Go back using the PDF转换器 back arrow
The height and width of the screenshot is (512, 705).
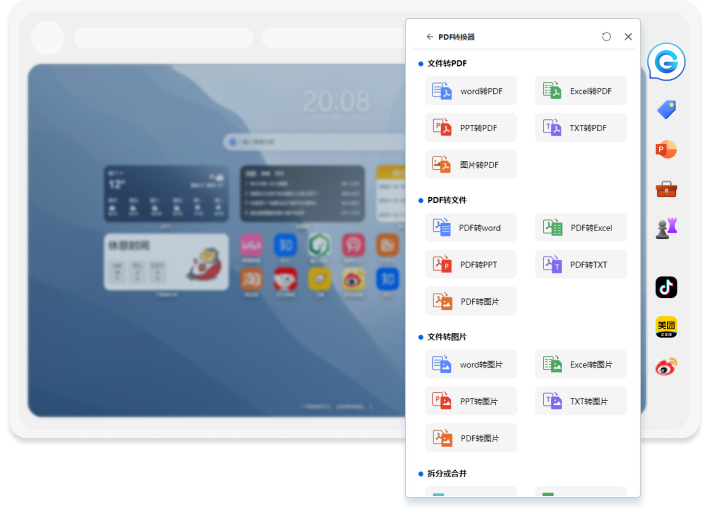coord(429,37)
